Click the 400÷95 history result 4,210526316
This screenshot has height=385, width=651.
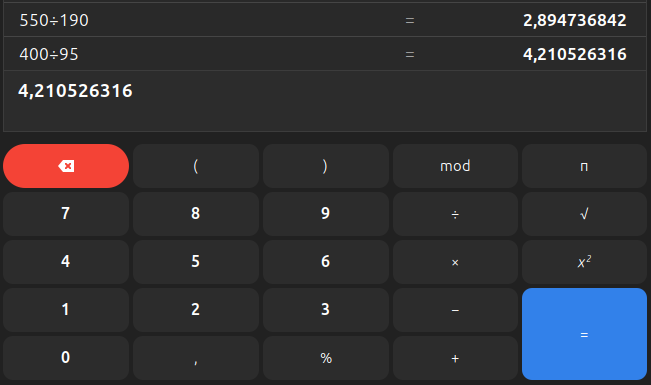tap(575, 54)
